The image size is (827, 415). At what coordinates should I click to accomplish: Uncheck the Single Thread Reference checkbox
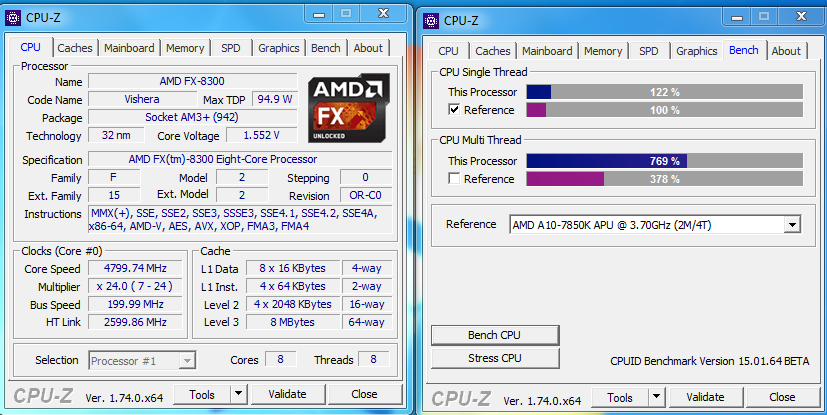click(454, 110)
